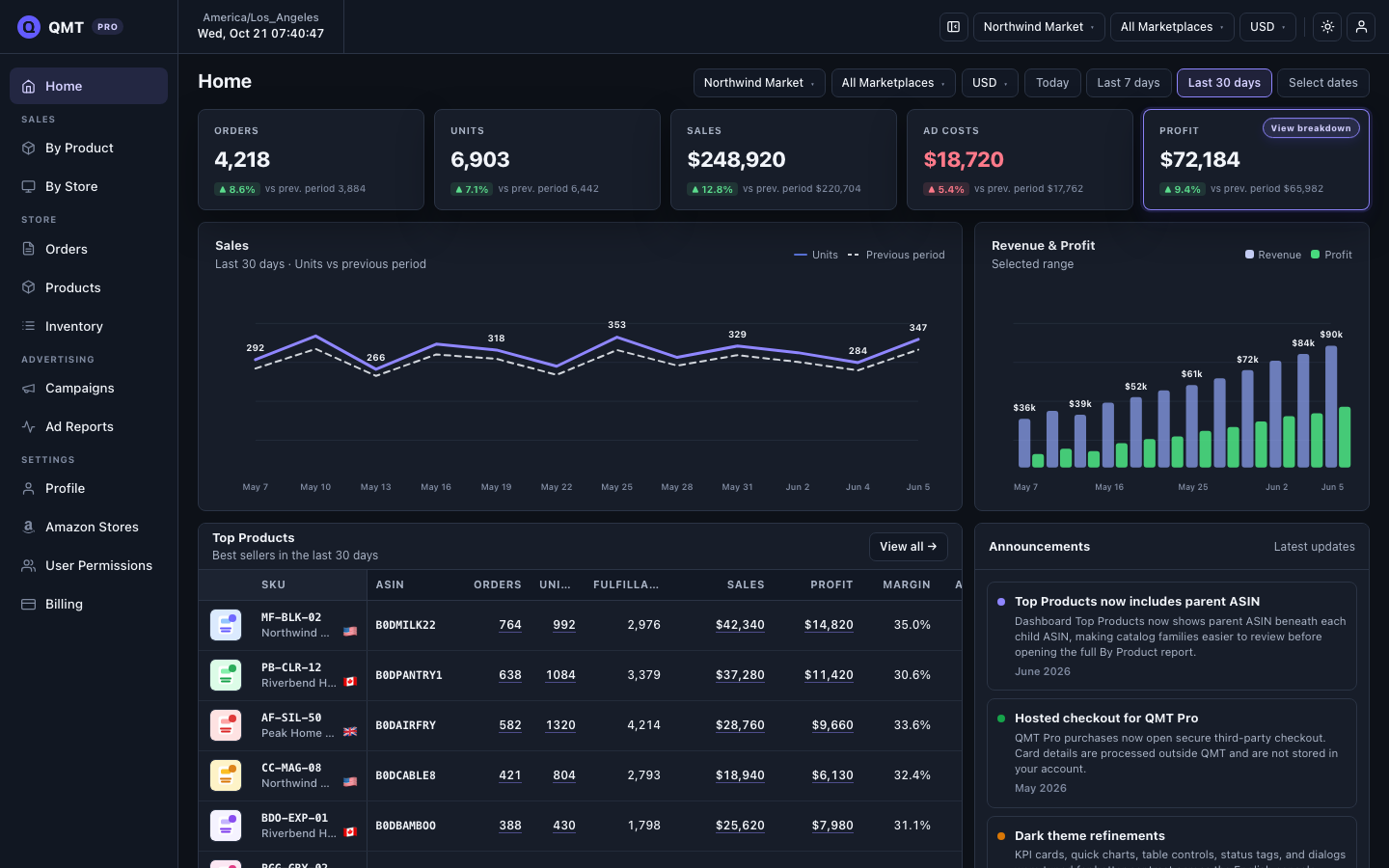Open the Select dates picker
The width and height of the screenshot is (1389, 868).
pyautogui.click(x=1323, y=83)
